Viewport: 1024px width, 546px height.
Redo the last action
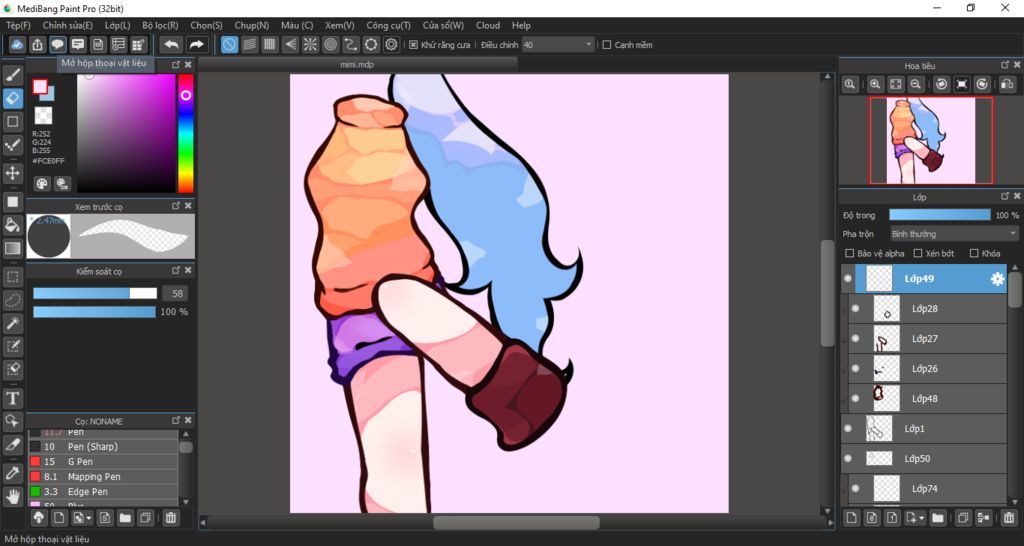196,44
